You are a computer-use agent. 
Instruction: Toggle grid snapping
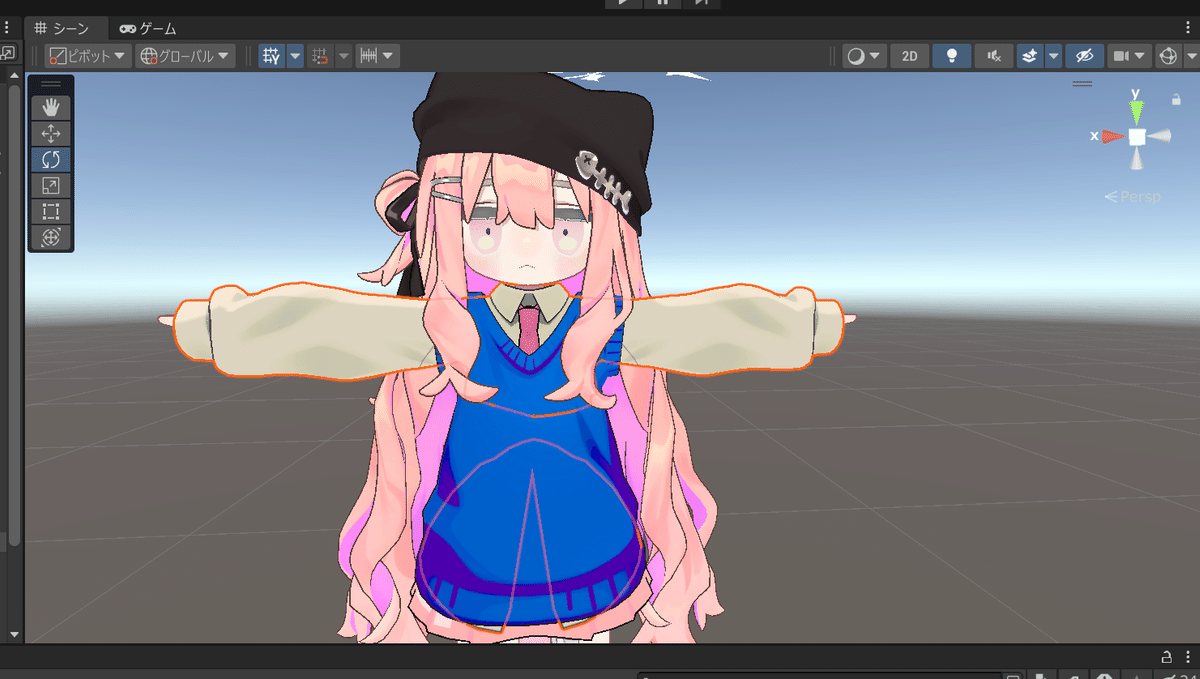coord(320,56)
